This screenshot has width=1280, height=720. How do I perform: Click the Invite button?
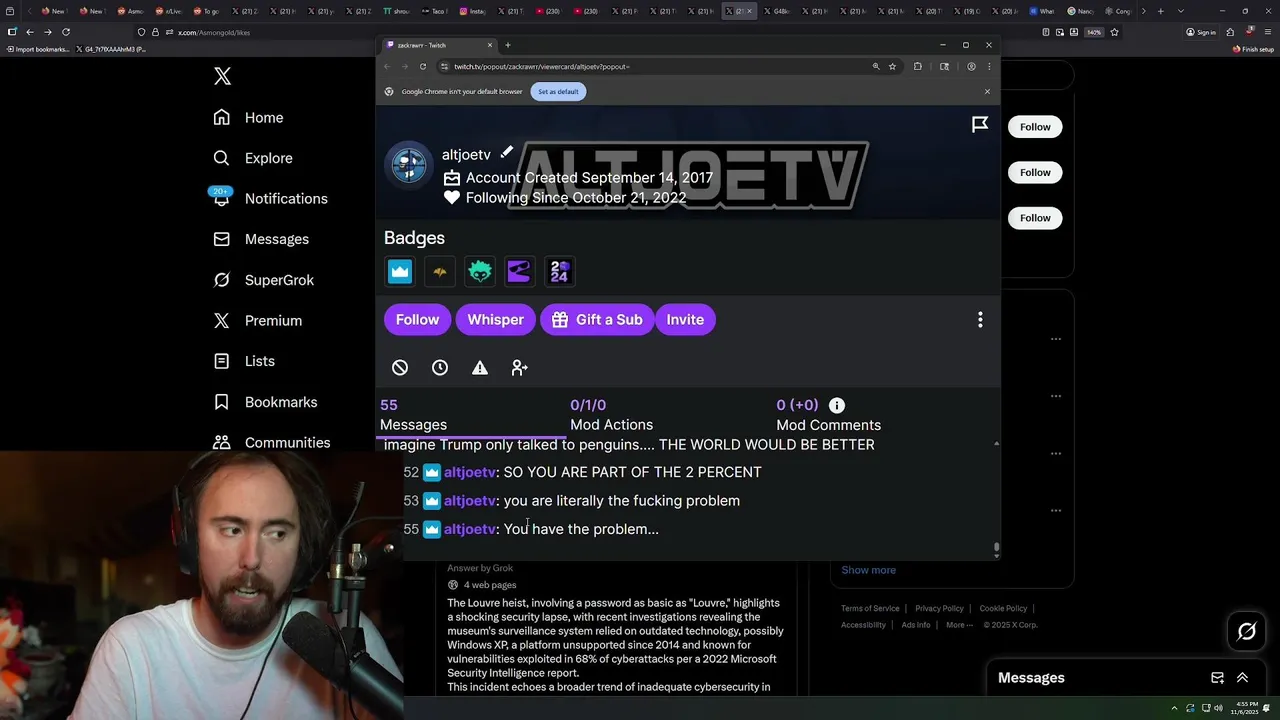point(685,319)
